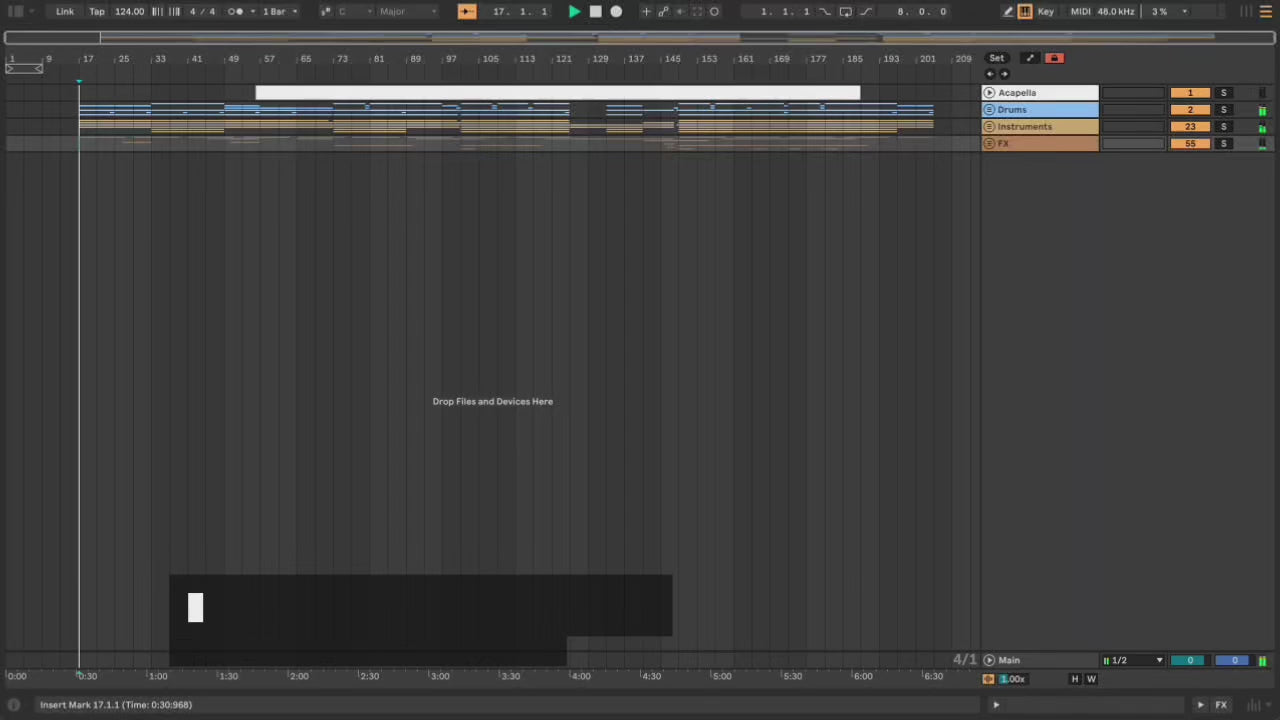Image resolution: width=1280 pixels, height=720 pixels.
Task: Click the Arrangement Record button
Action: pyautogui.click(x=616, y=12)
